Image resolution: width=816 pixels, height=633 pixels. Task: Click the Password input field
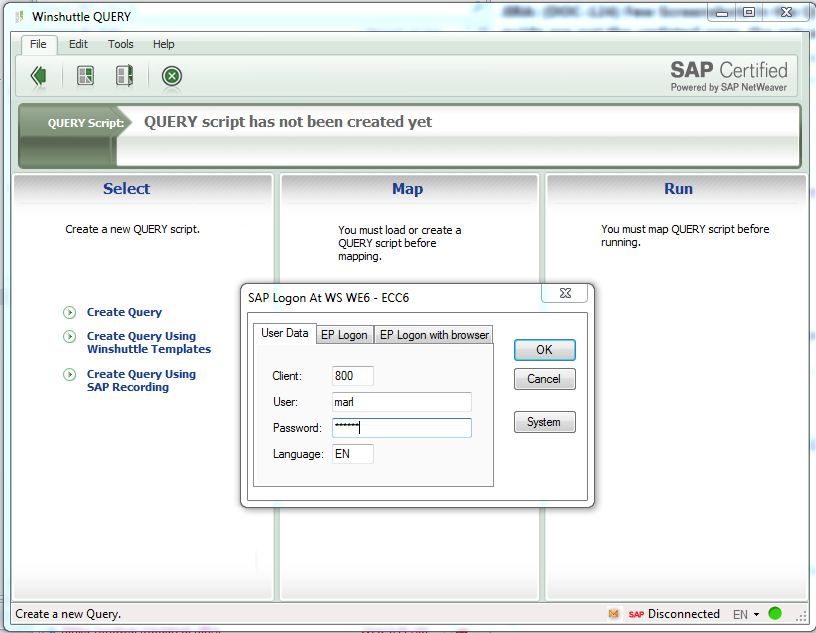coord(402,428)
